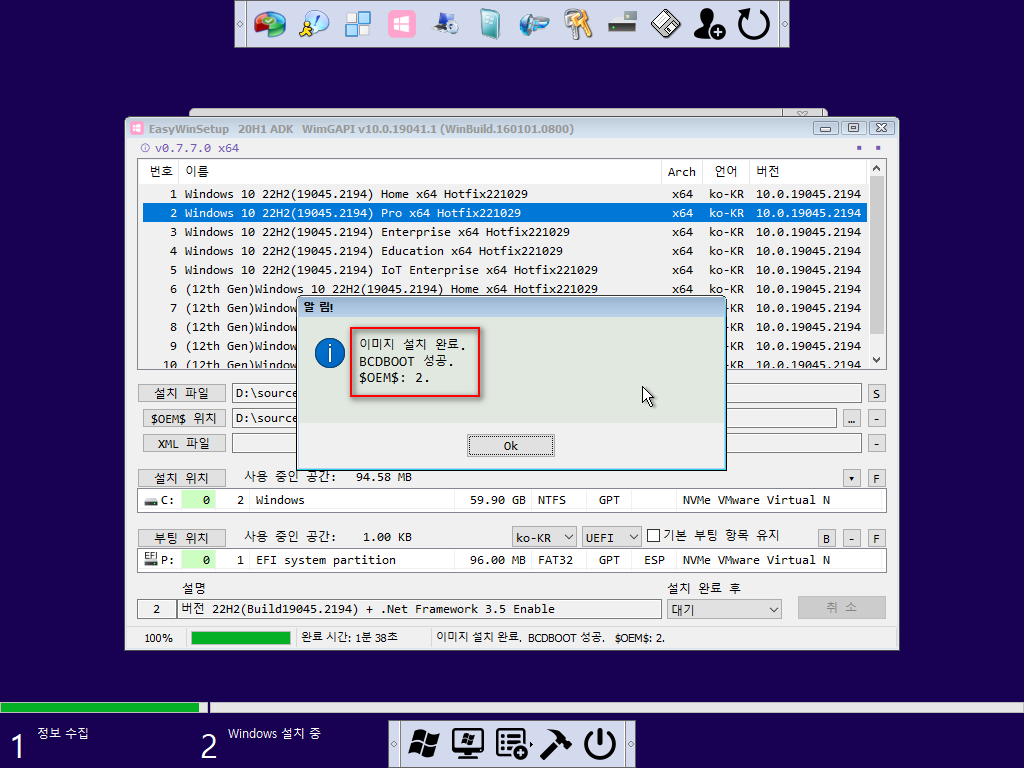Click the monitor with Windows logo icon
1024x768 pixels.
[468, 744]
